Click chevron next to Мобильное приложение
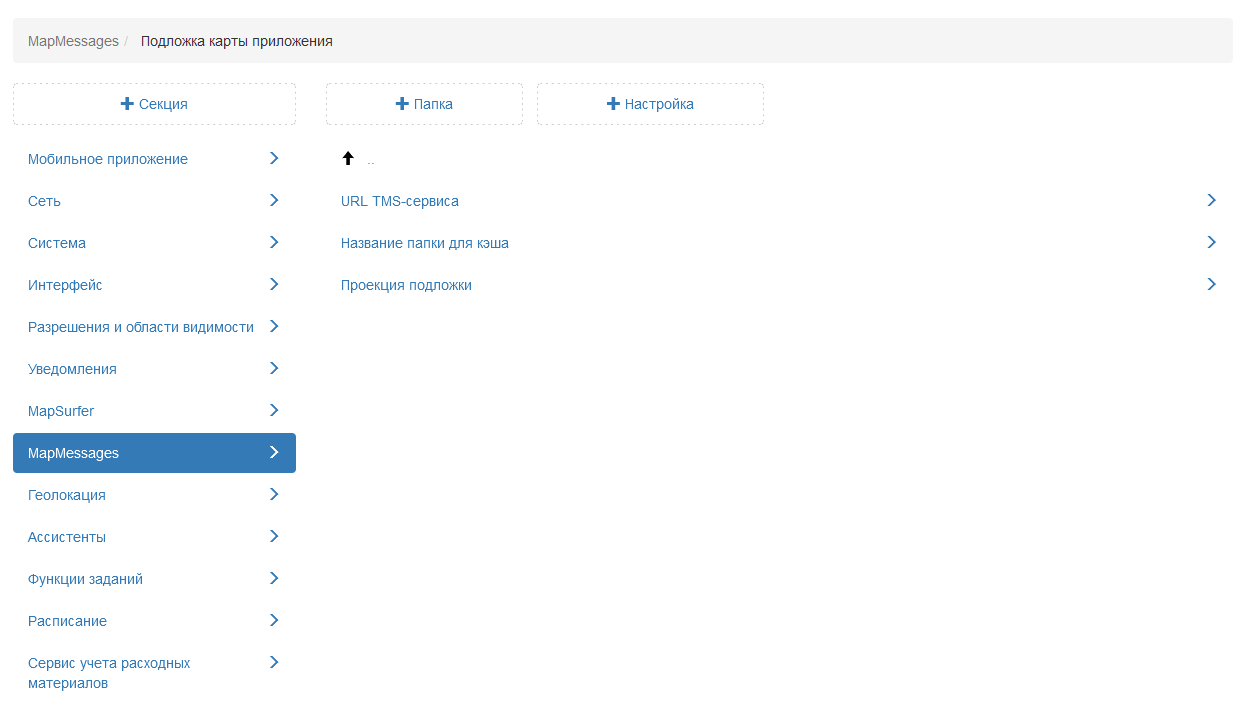The height and width of the screenshot is (717, 1247). tap(274, 158)
